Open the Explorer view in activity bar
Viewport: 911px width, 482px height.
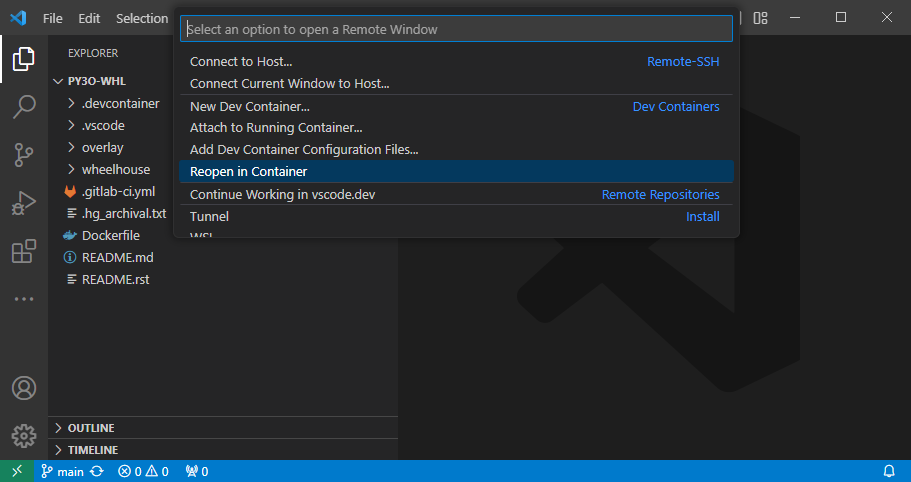[24, 59]
